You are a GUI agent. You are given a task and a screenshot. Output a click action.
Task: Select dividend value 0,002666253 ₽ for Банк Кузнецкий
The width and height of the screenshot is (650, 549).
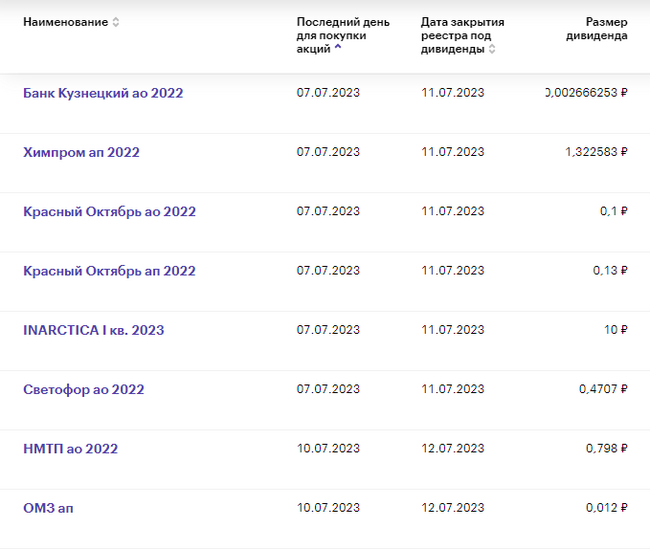[587, 92]
